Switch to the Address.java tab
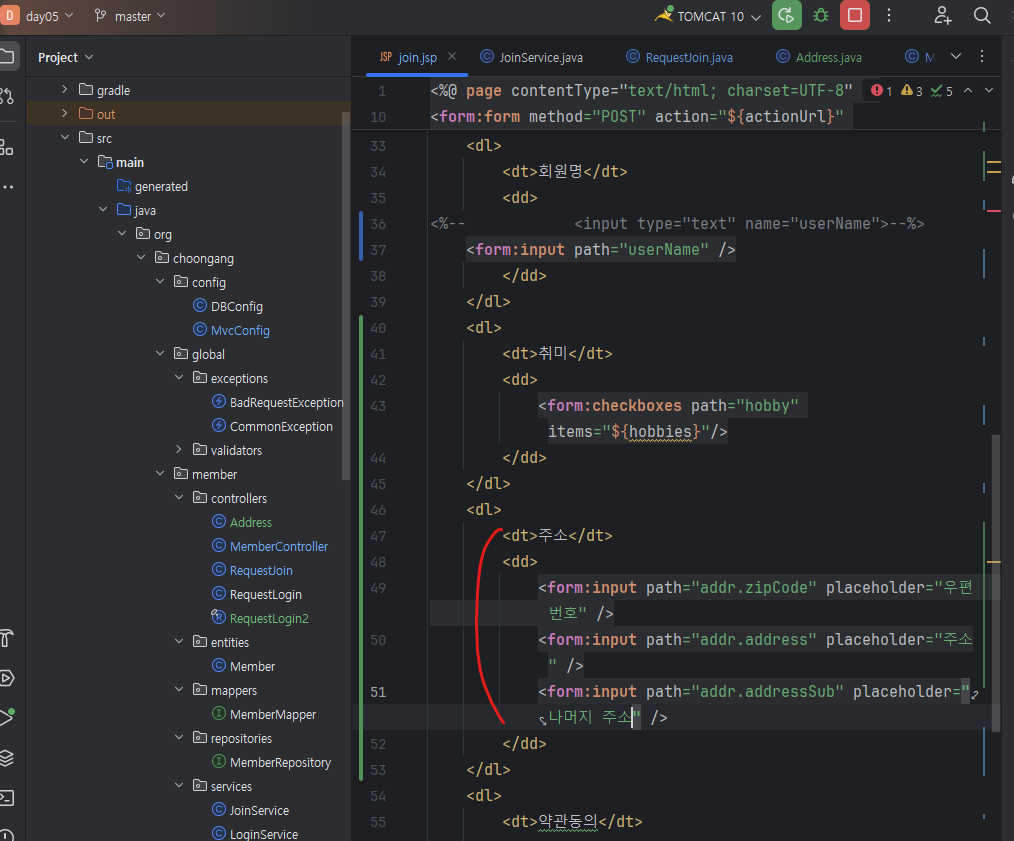The image size is (1014, 841). [819, 57]
